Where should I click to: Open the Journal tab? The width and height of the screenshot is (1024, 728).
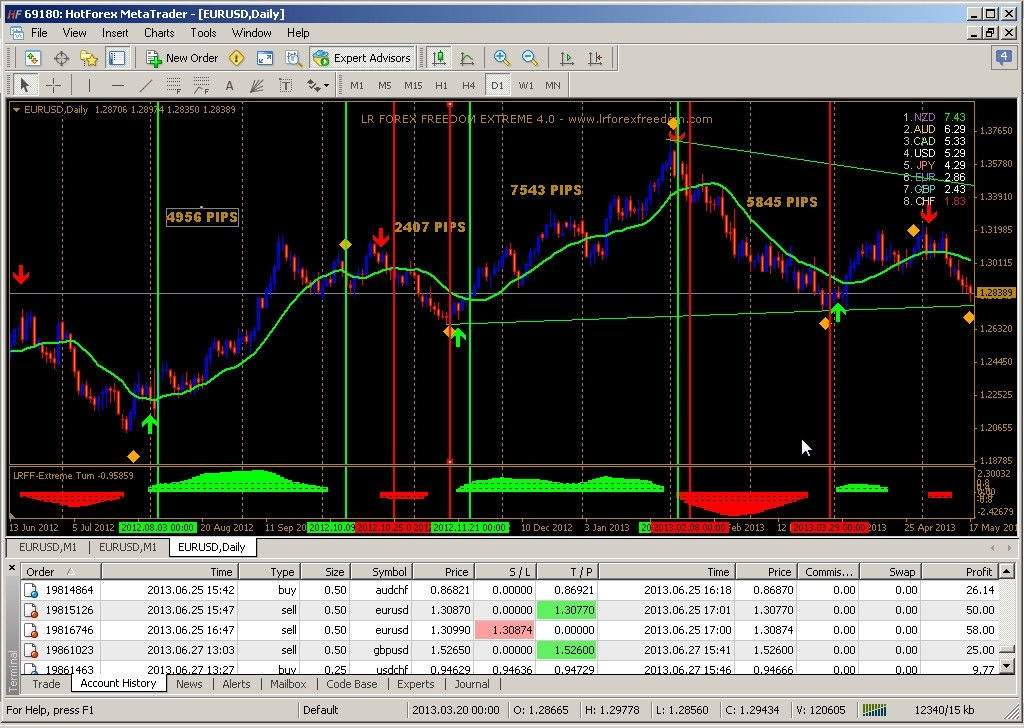[472, 684]
